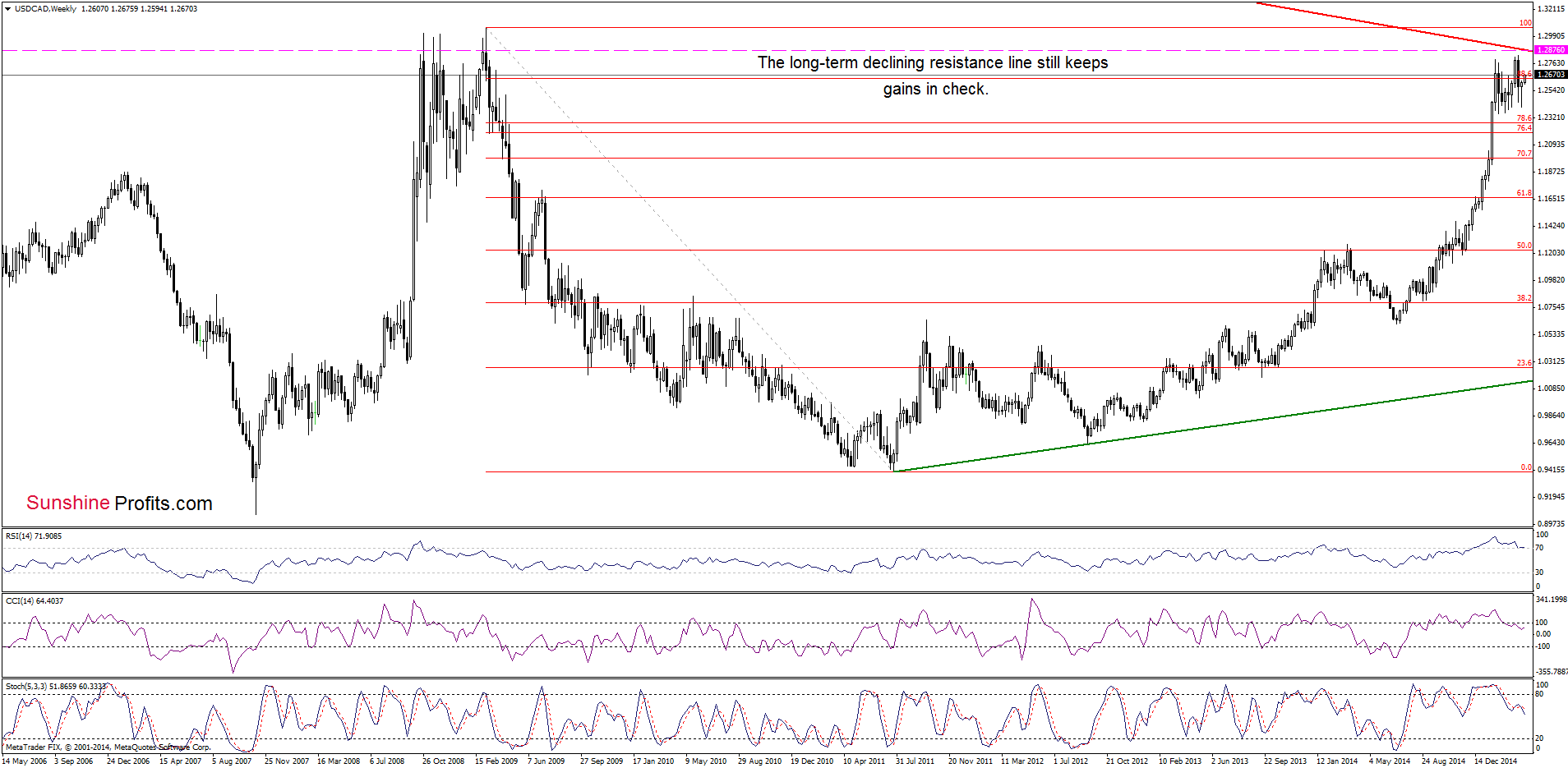
Task: Click the 38.2 Fibonacci level label
Action: pos(1524,298)
